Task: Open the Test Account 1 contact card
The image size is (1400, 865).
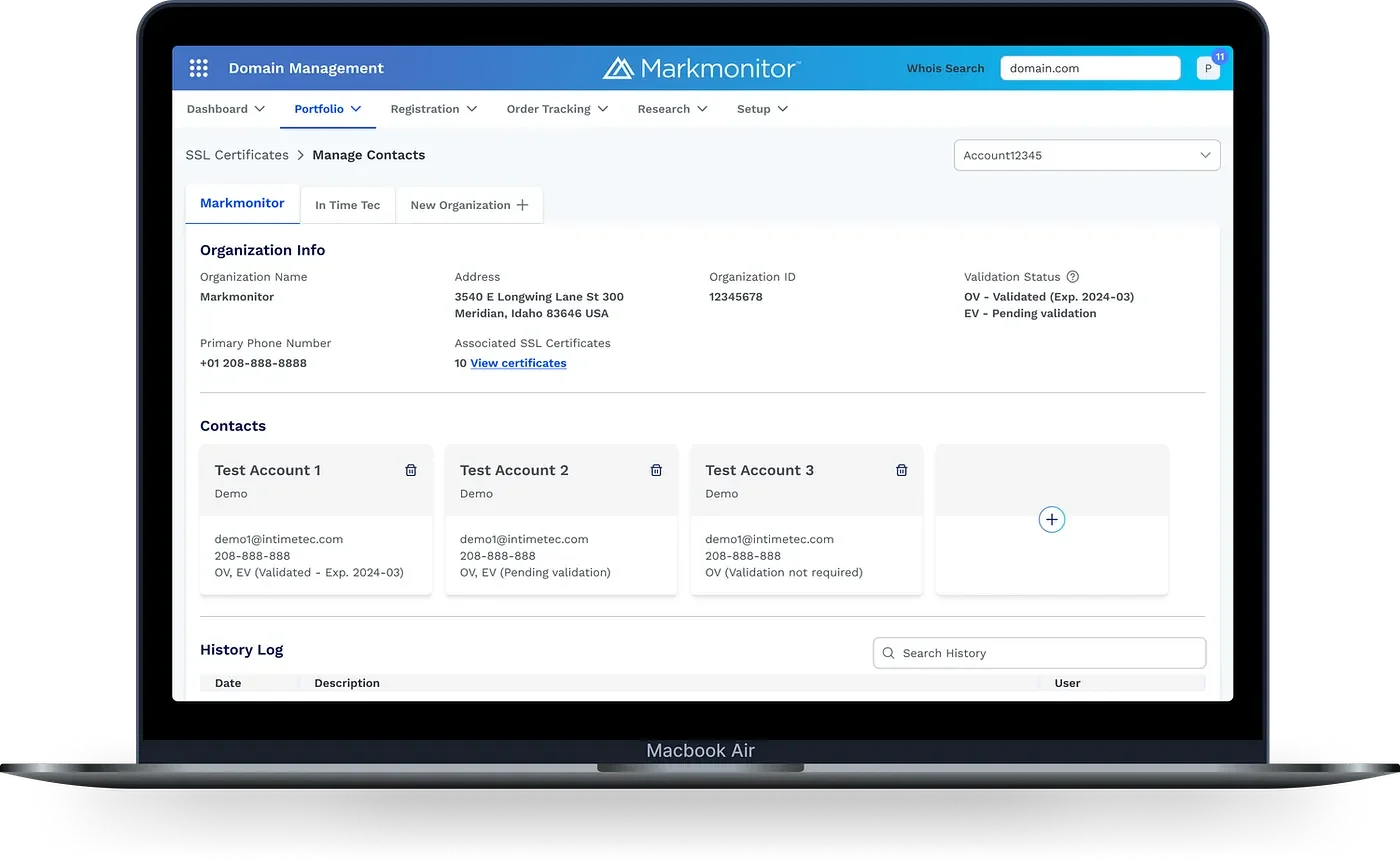Action: [316, 520]
